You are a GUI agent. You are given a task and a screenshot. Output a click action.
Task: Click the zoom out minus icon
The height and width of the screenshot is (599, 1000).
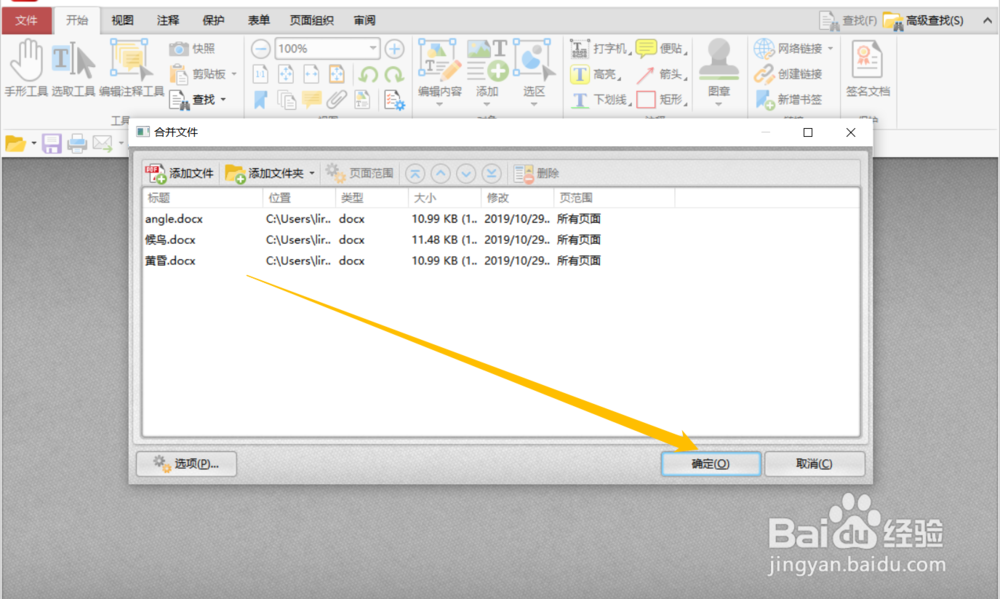pyautogui.click(x=260, y=48)
